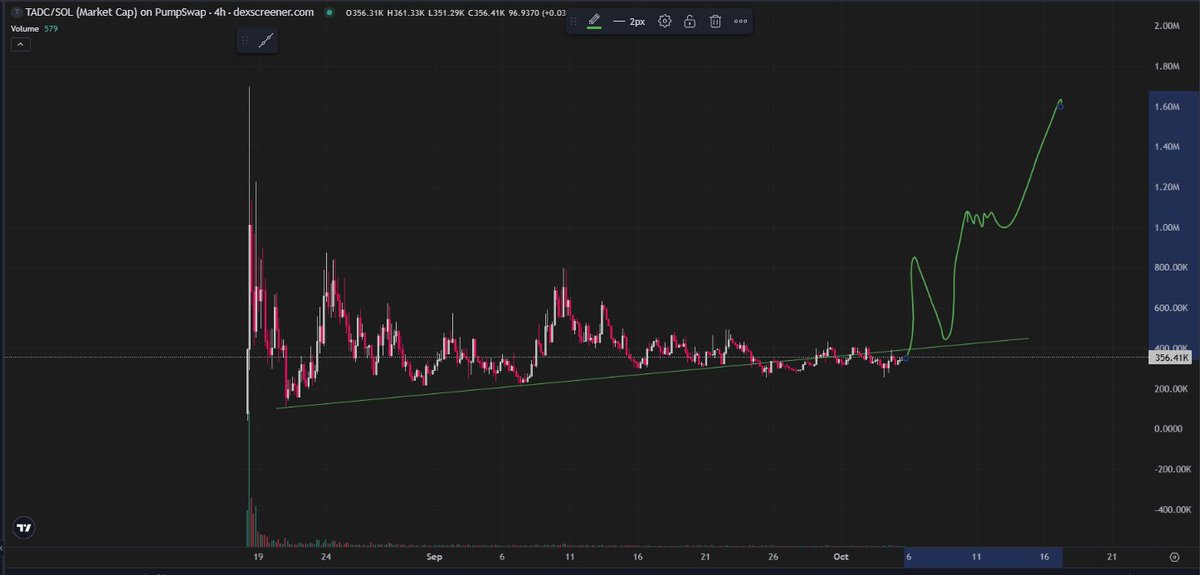Image resolution: width=1200 pixels, height=575 pixels.
Task: Open drawing settings gear icon
Action: [665, 21]
